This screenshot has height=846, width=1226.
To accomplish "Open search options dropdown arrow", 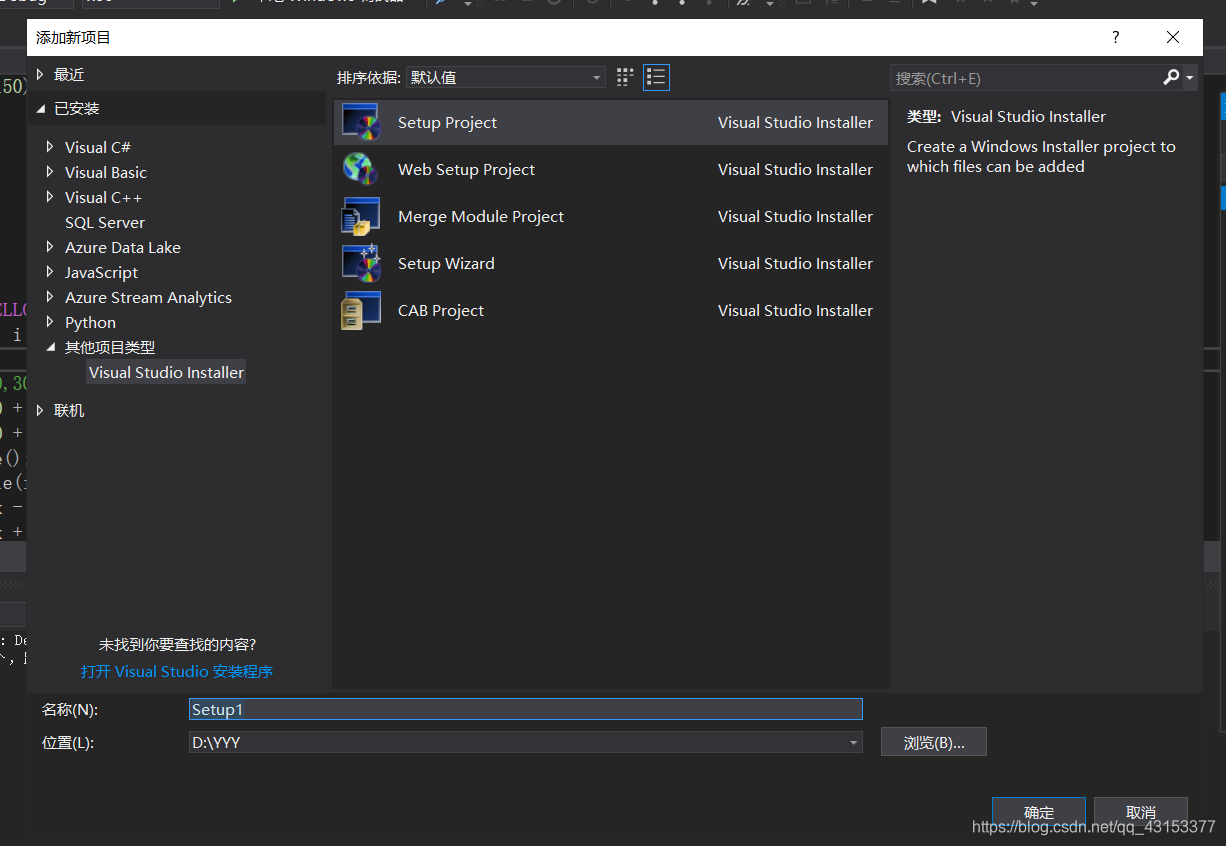I will (x=1189, y=77).
